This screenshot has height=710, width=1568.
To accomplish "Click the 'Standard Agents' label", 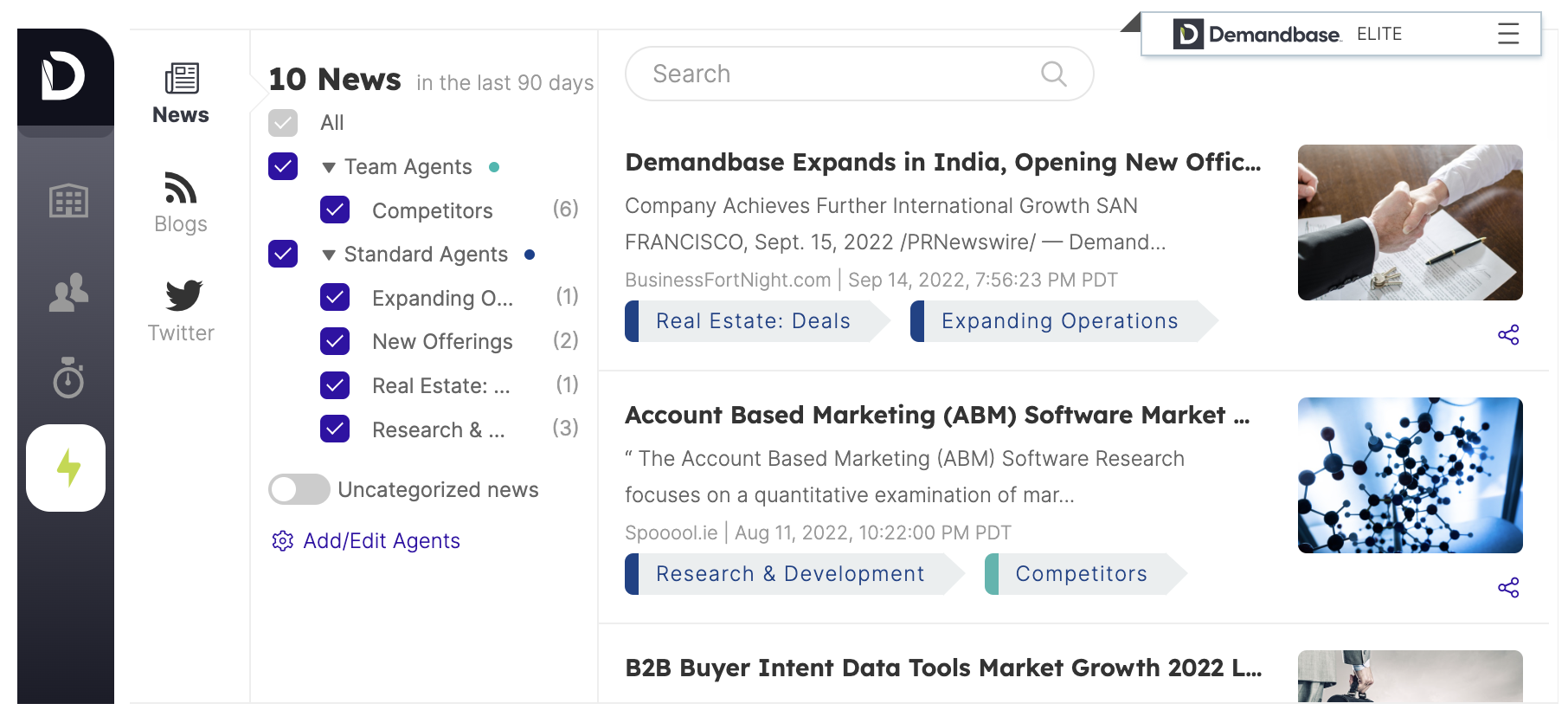I will (426, 255).
